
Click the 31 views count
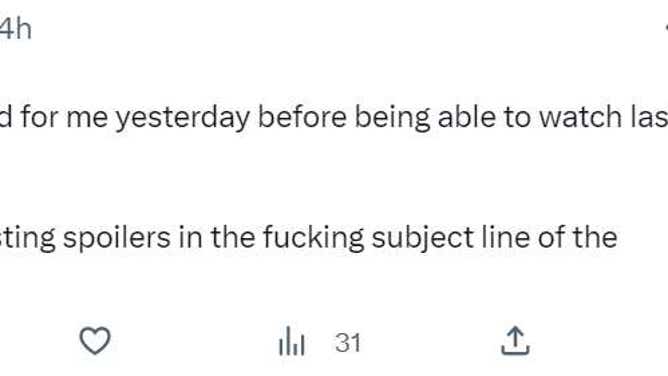click(x=348, y=343)
